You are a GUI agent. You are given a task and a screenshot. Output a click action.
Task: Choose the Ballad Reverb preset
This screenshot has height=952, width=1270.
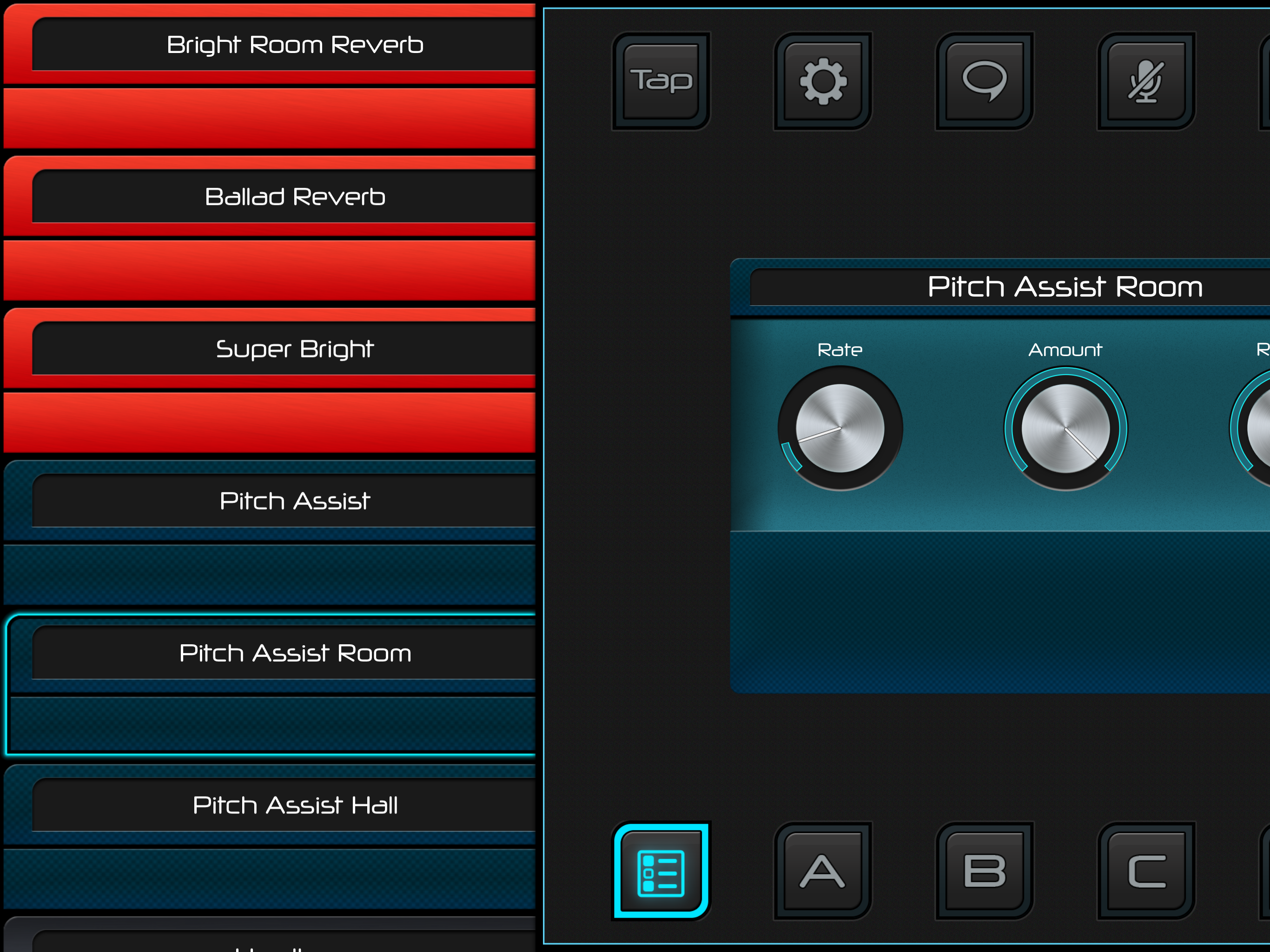point(295,197)
